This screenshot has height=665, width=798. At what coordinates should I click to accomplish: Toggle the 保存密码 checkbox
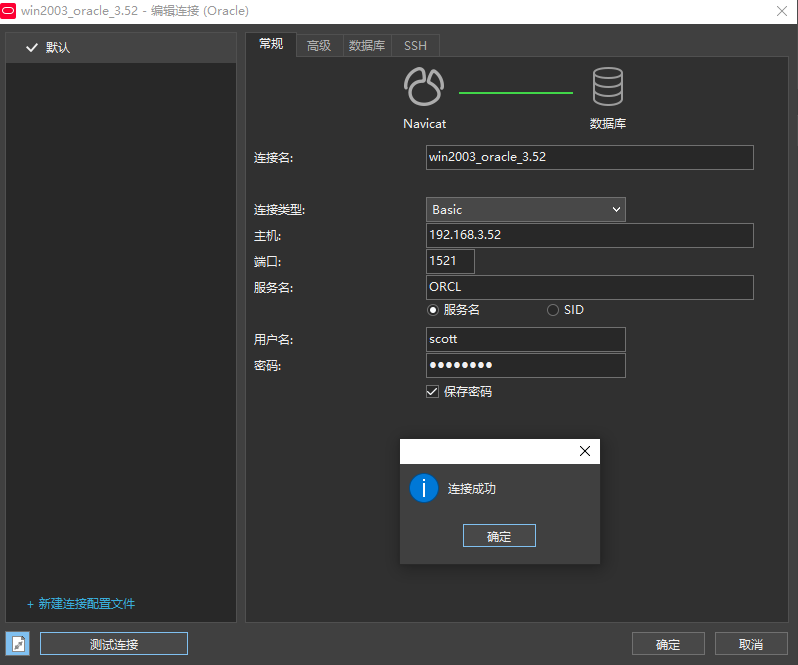[432, 391]
